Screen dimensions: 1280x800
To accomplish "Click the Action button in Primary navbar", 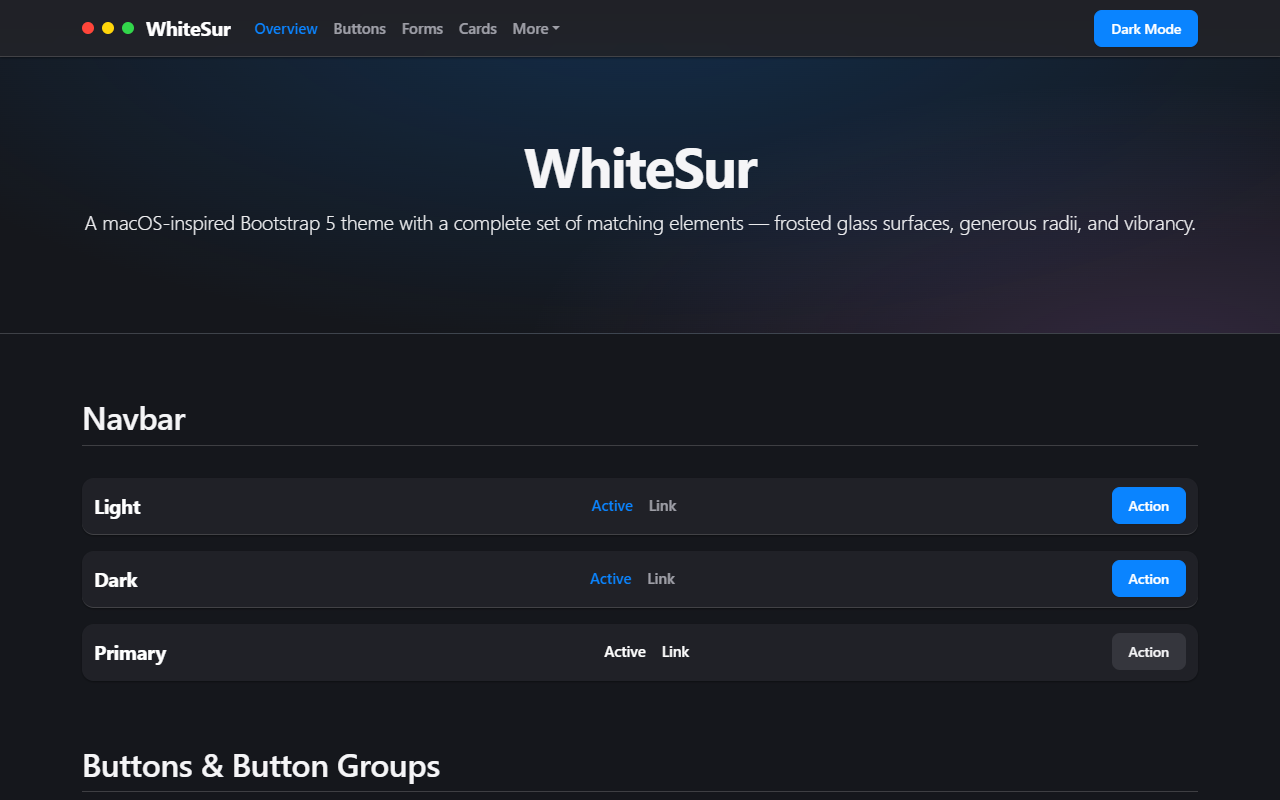I will tap(1149, 652).
